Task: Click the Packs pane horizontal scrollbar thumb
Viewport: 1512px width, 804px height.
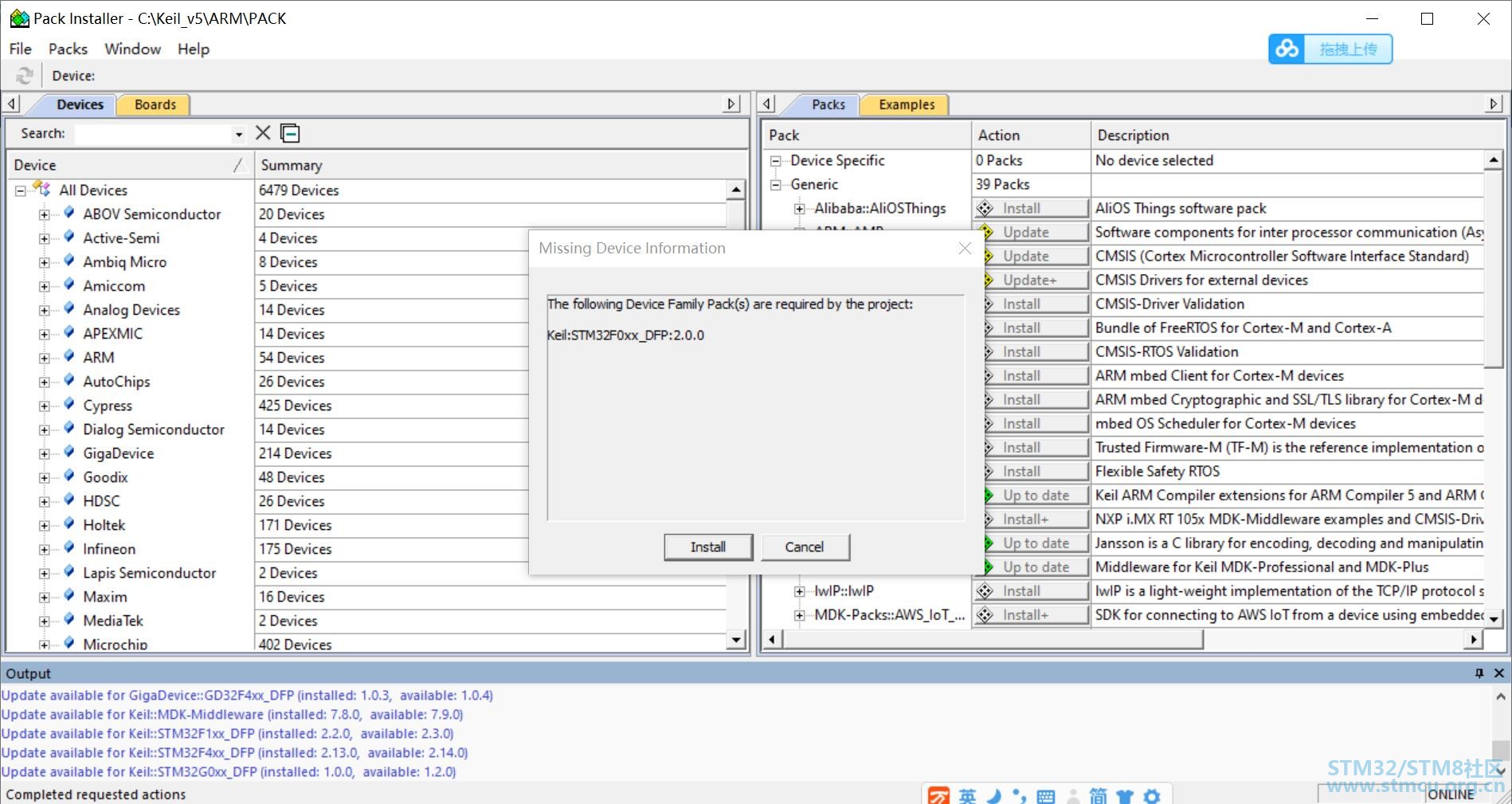Action: click(x=993, y=639)
